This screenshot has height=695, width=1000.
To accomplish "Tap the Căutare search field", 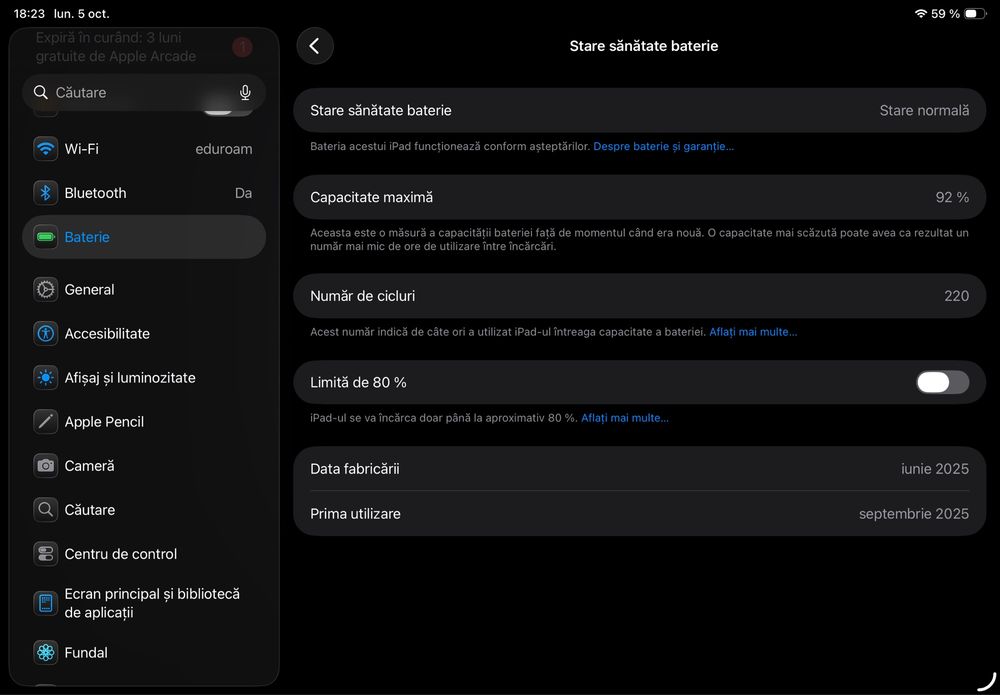I will tap(144, 92).
